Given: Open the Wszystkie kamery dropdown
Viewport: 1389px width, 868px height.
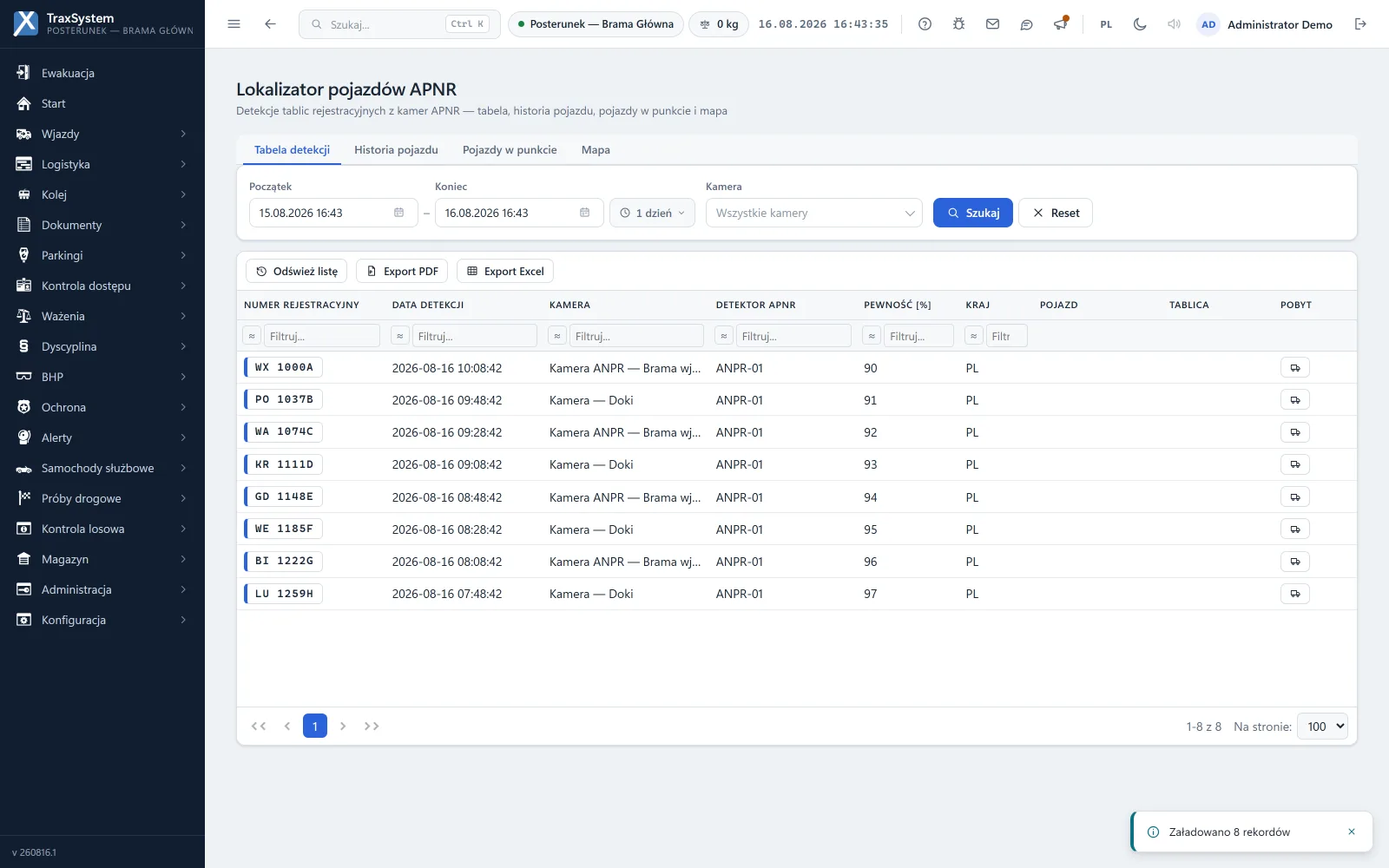Looking at the screenshot, I should tap(813, 213).
